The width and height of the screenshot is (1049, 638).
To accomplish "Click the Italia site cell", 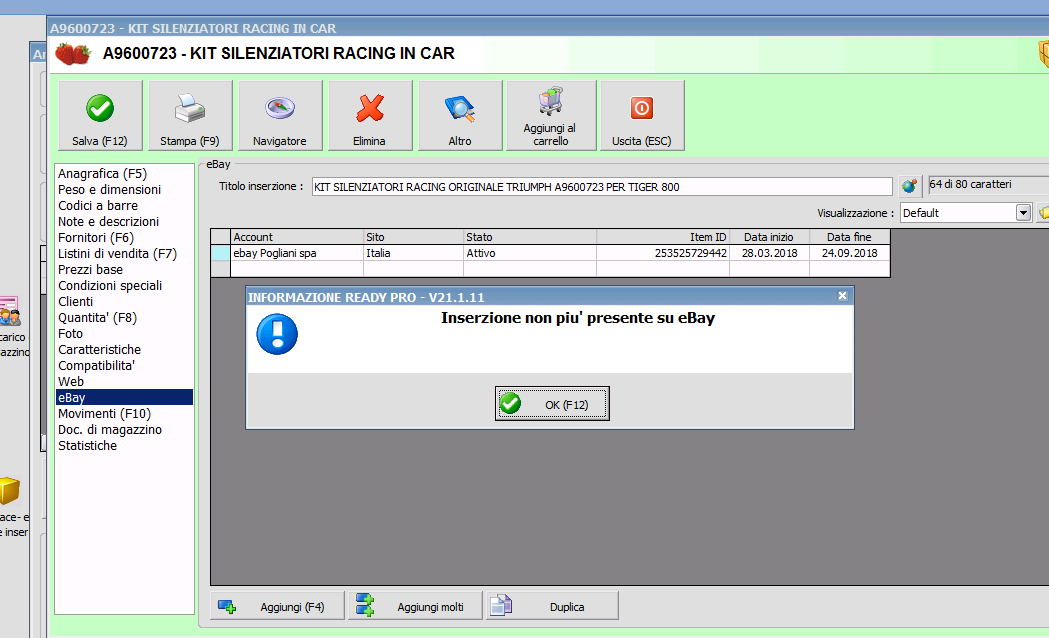I will pyautogui.click(x=413, y=253).
